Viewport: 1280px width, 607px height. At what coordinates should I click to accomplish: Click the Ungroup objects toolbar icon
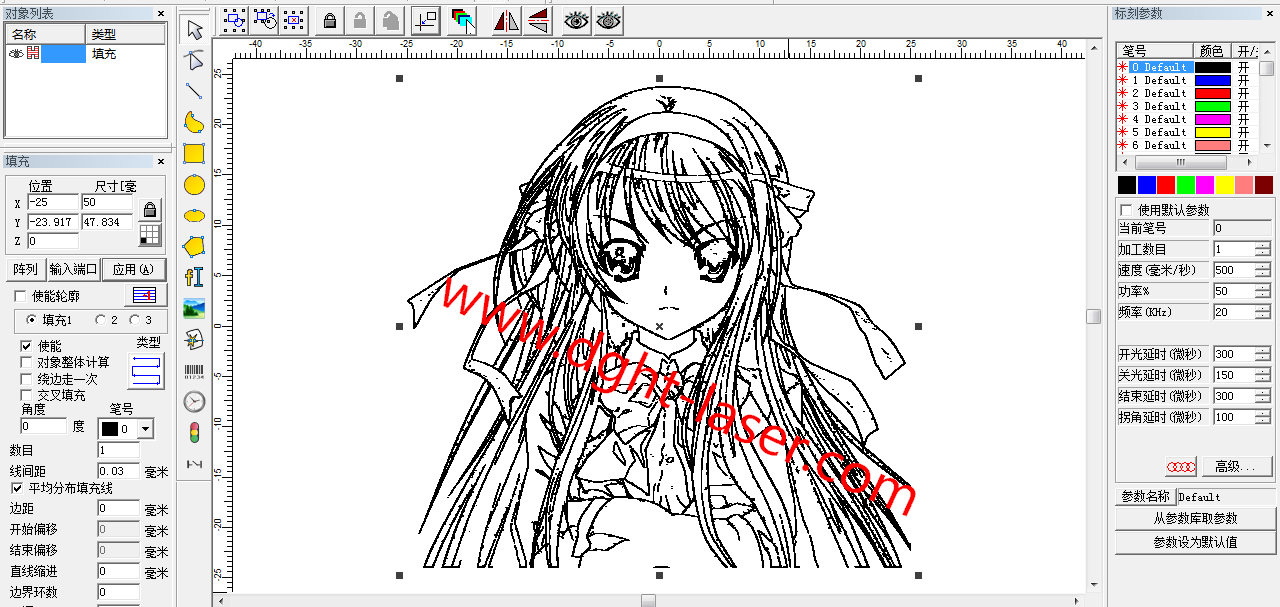[264, 19]
